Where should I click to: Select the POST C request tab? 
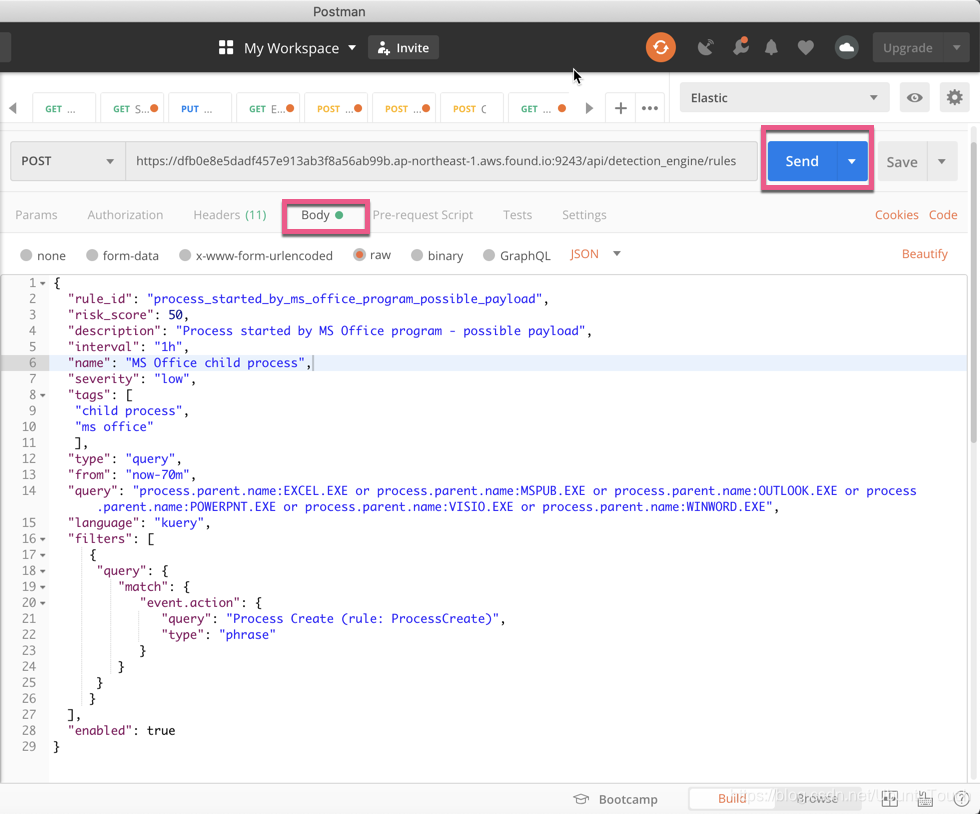tap(471, 108)
